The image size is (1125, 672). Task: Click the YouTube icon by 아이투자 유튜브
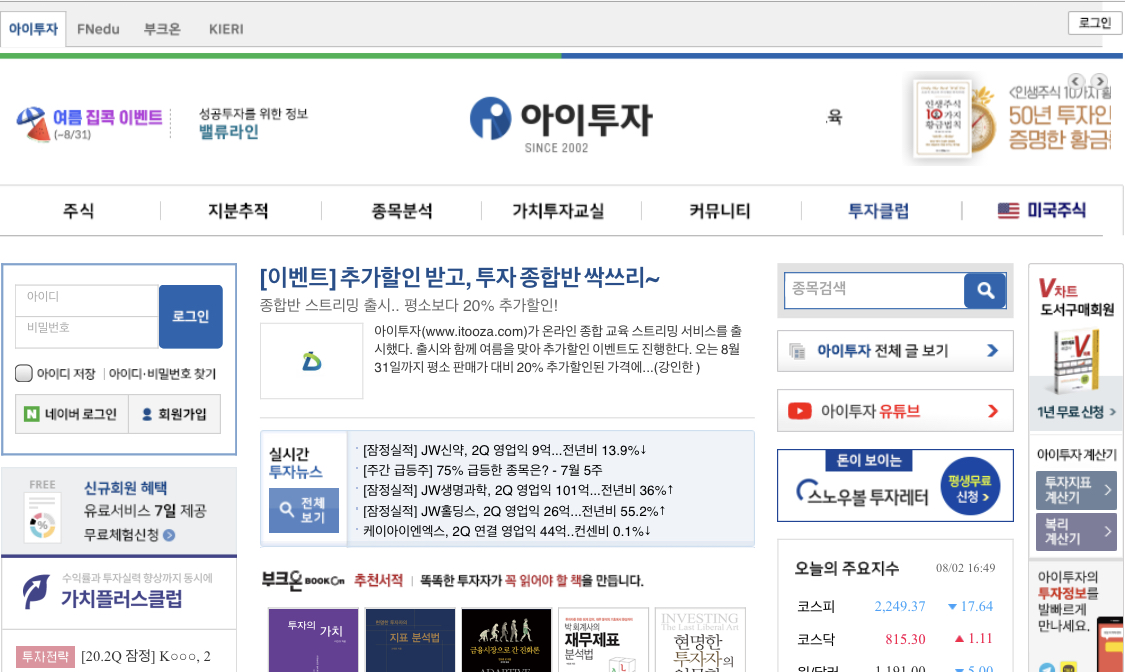coord(799,411)
